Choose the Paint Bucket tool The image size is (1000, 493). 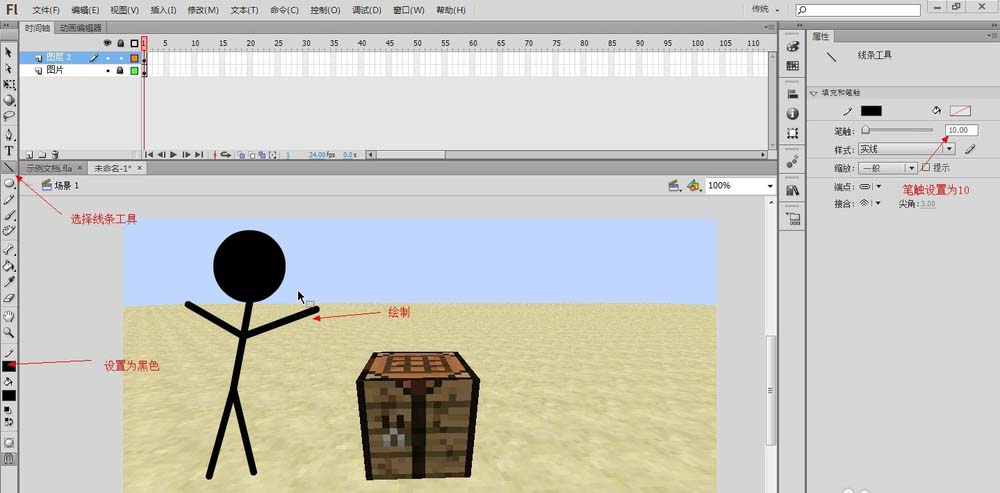tap(9, 267)
